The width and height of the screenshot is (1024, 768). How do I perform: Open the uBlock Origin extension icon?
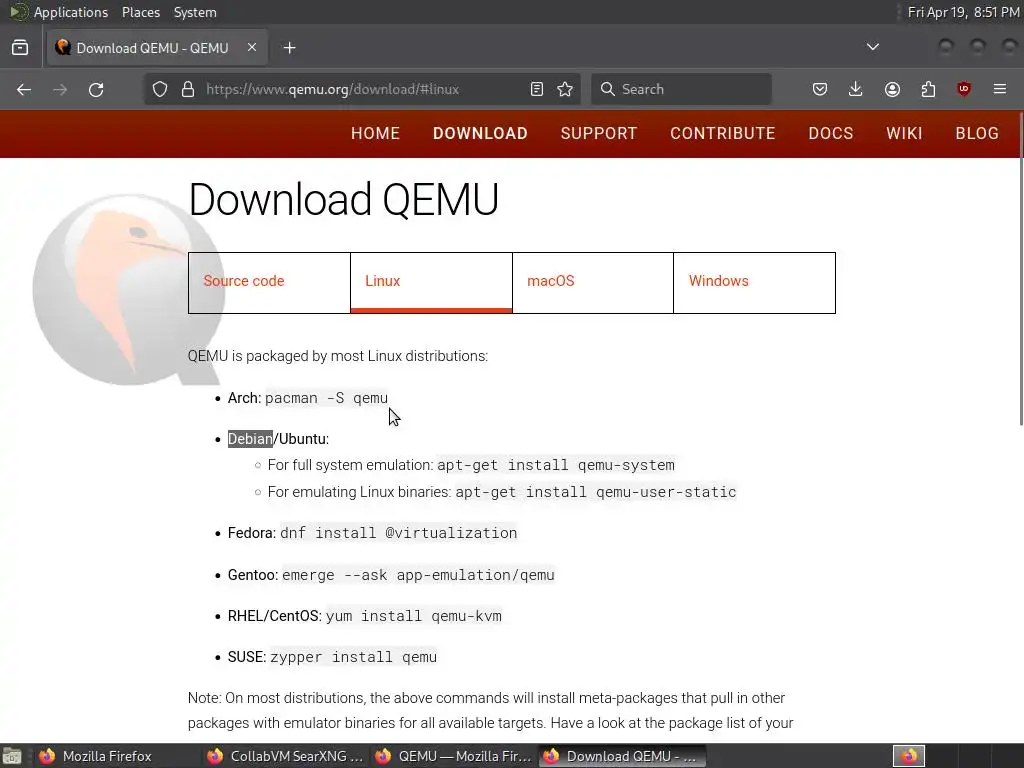pos(964,89)
